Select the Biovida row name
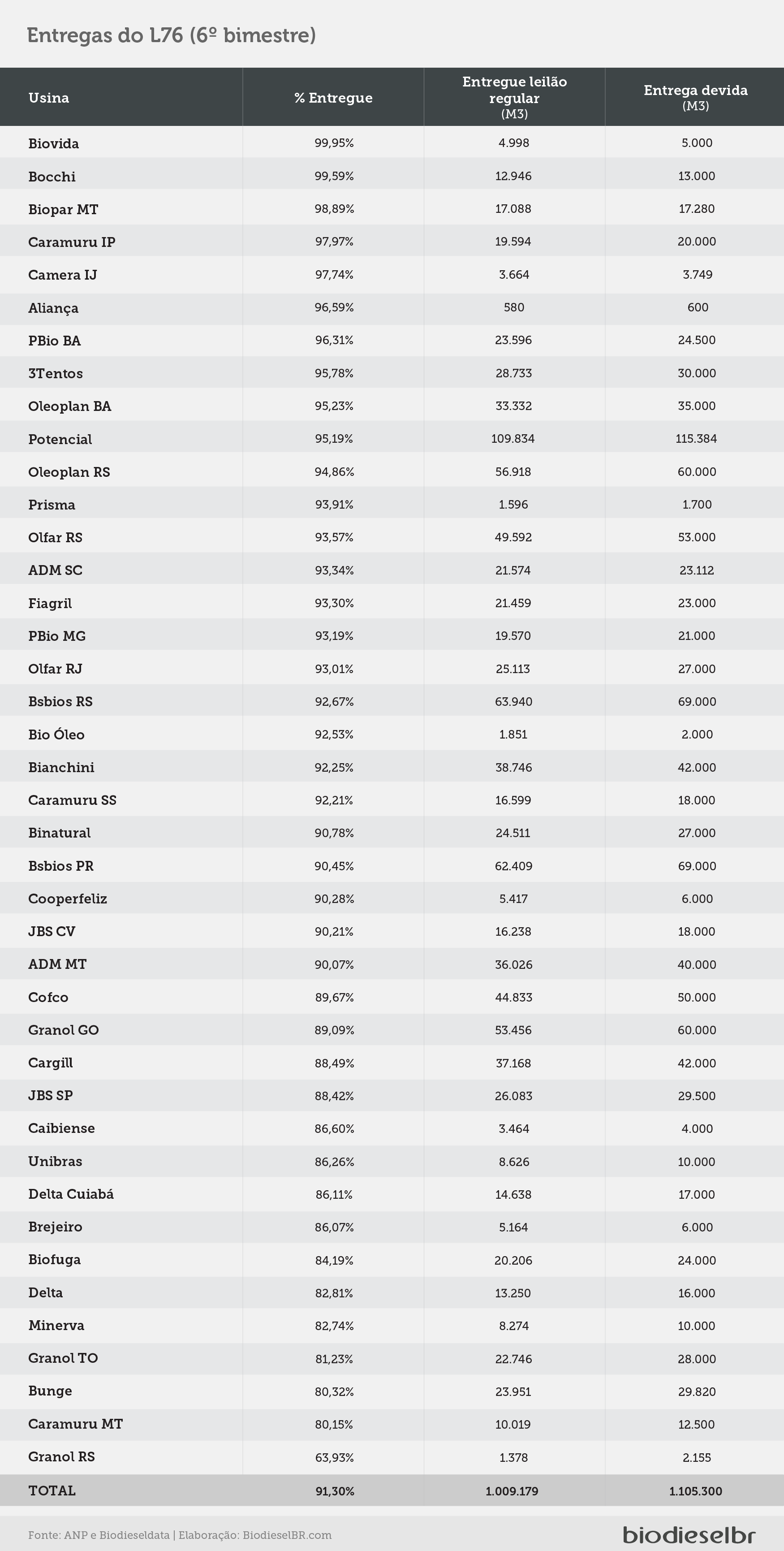 tap(54, 143)
